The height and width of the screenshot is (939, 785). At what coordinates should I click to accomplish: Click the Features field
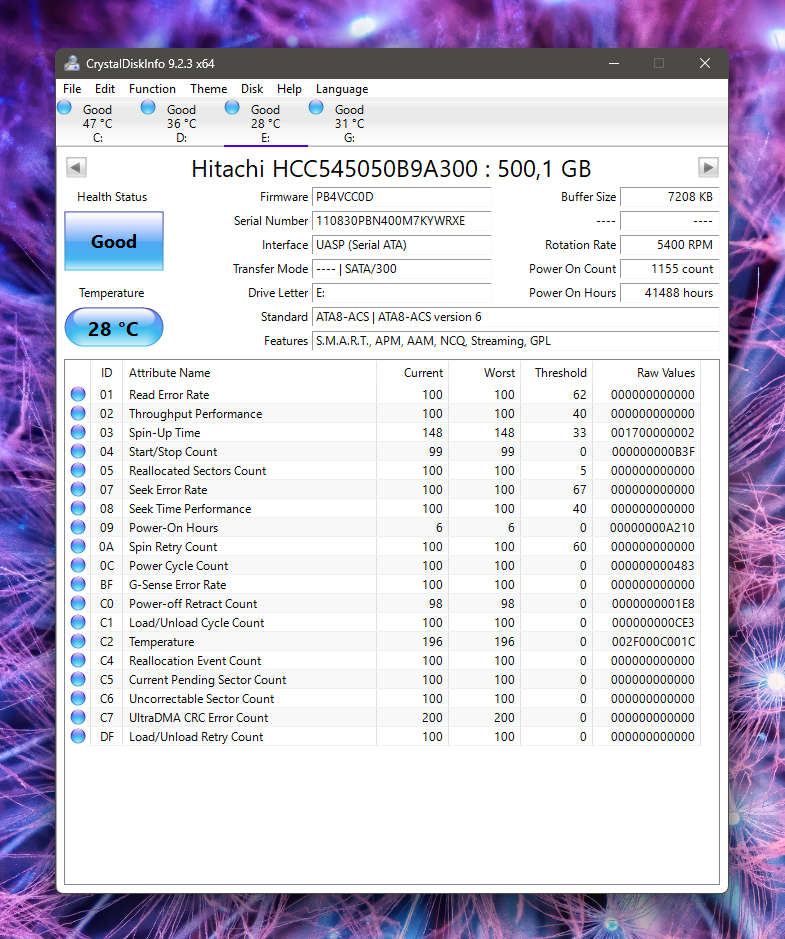(516, 341)
